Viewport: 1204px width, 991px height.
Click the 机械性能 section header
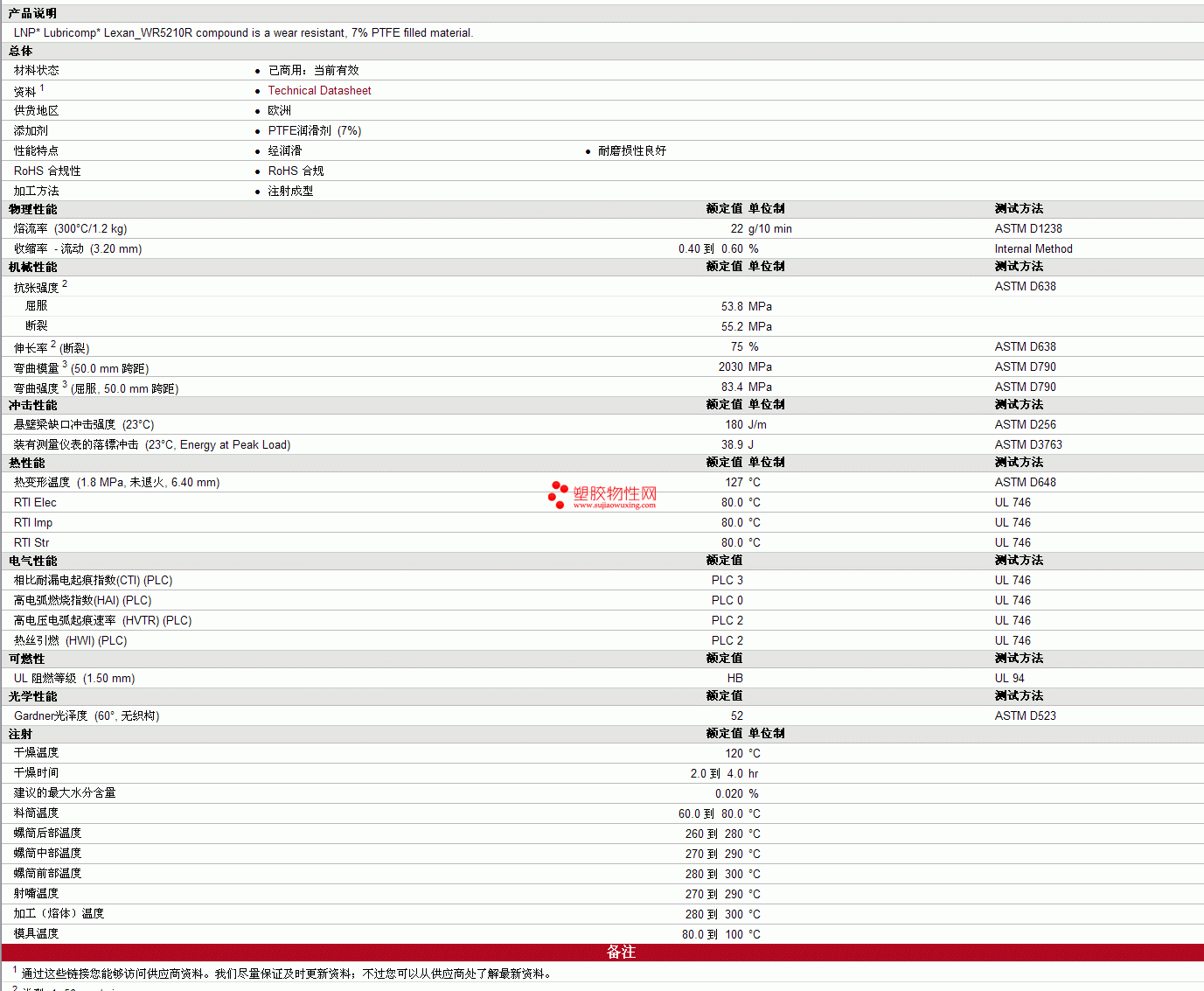[x=32, y=267]
